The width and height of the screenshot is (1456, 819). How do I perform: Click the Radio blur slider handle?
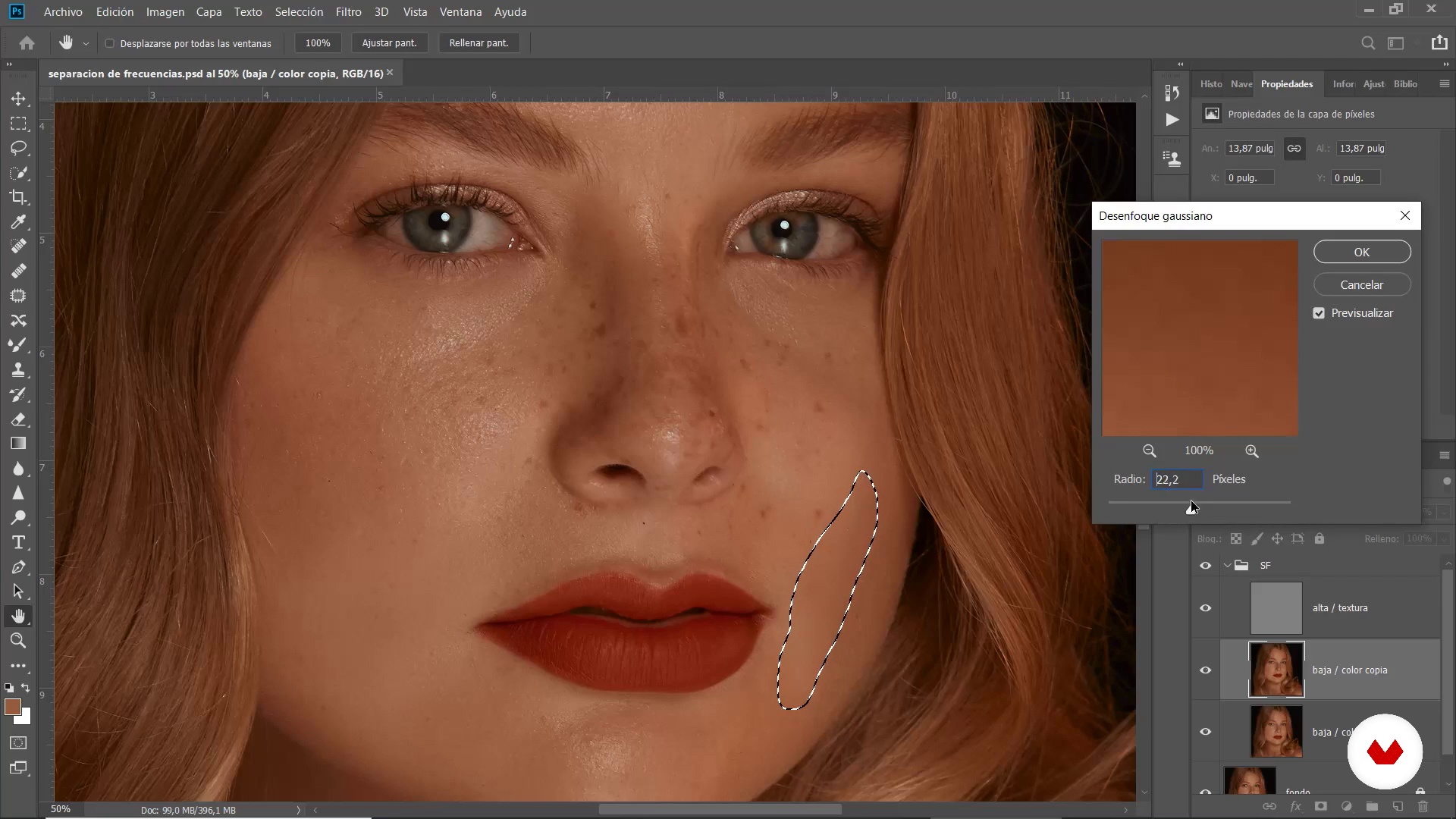tap(1191, 509)
